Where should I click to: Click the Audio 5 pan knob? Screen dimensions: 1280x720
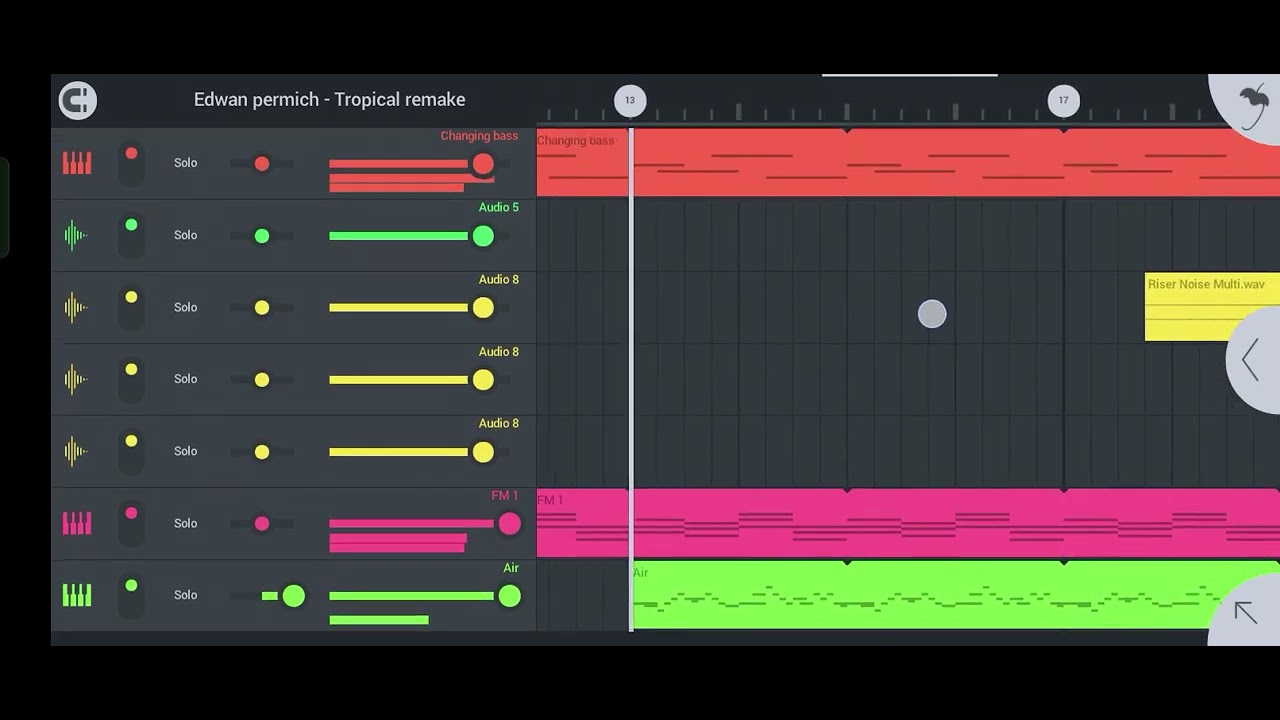pos(262,236)
